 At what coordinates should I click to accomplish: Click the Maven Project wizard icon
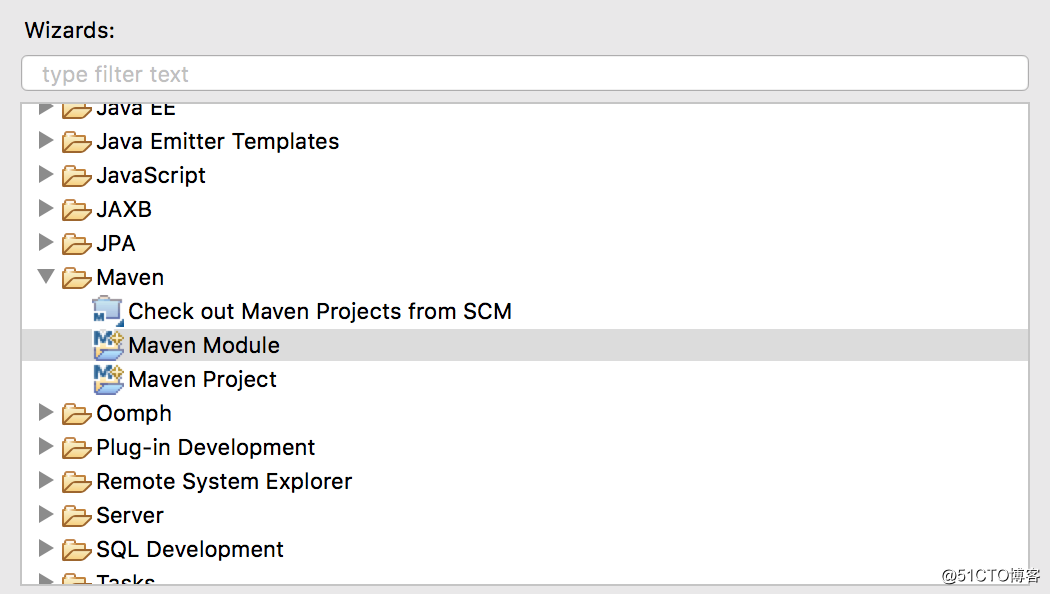pyautogui.click(x=108, y=379)
